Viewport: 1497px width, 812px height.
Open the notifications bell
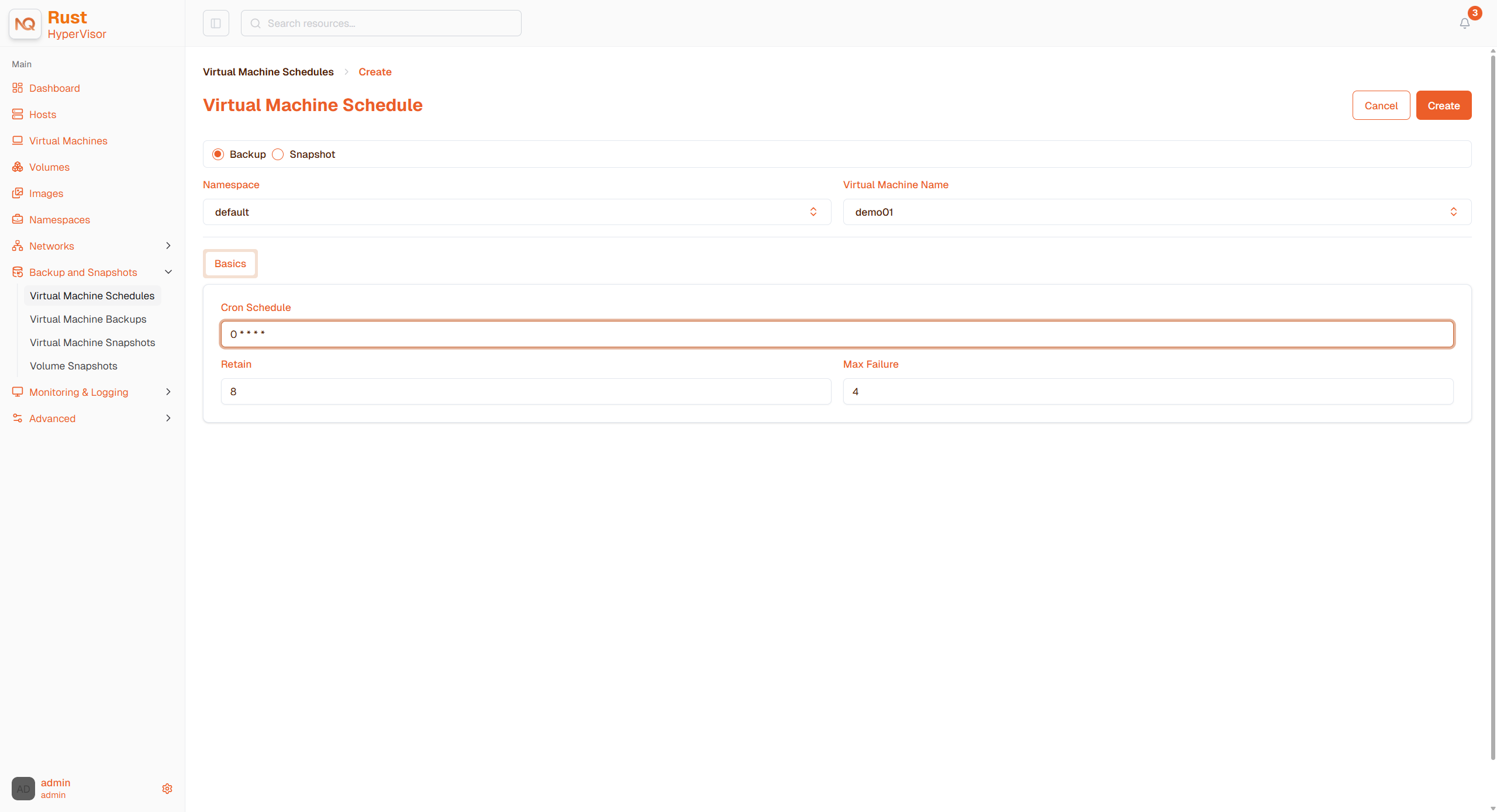point(1465,23)
